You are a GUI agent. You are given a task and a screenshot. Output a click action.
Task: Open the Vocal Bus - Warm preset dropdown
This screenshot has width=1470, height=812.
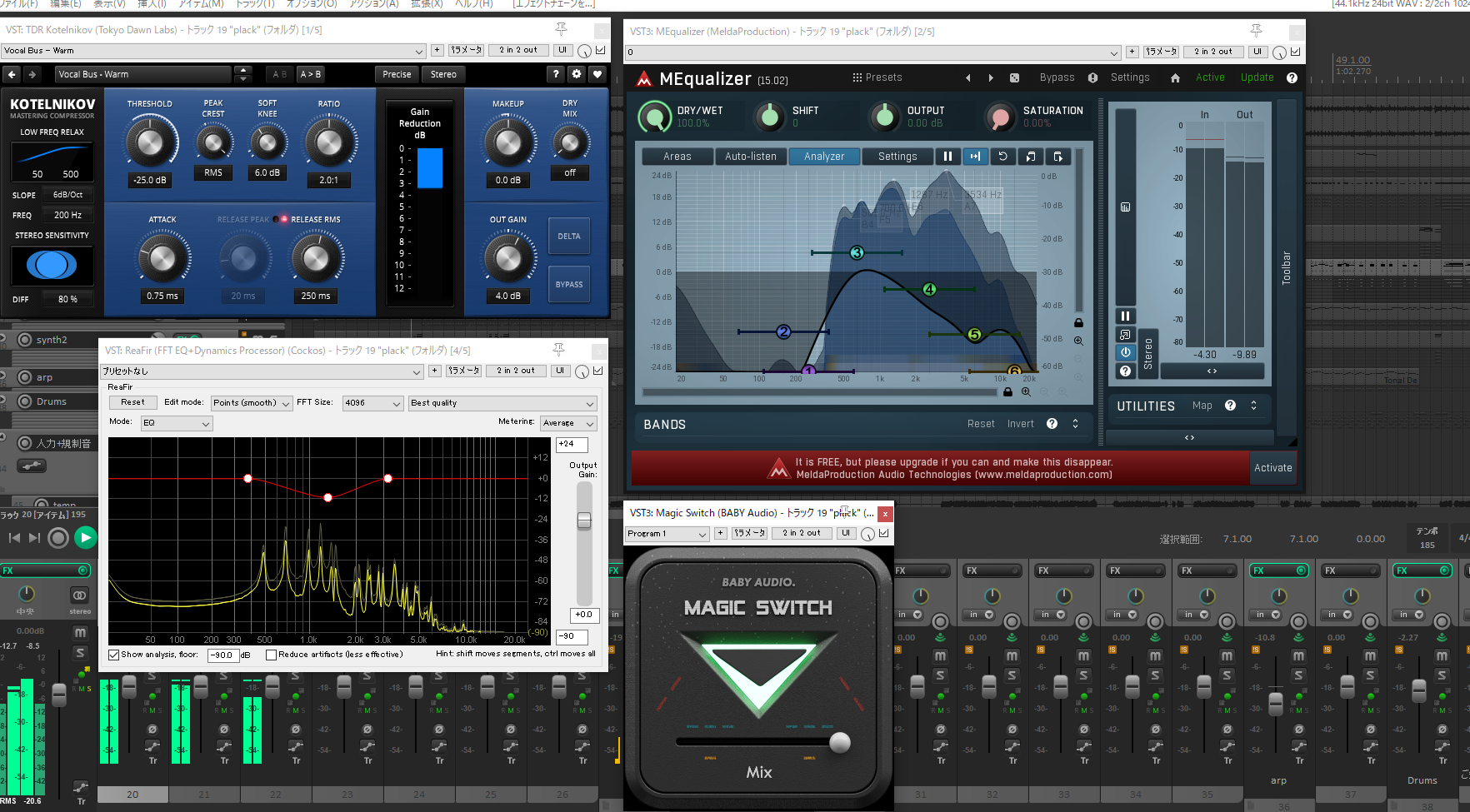click(x=214, y=50)
